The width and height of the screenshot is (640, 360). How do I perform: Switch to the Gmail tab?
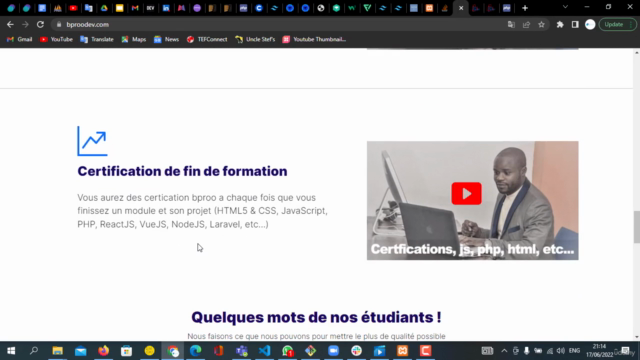click(x=135, y=8)
